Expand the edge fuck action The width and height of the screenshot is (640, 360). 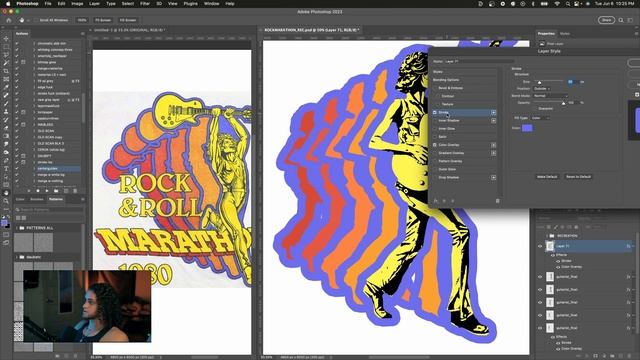(x=34, y=87)
